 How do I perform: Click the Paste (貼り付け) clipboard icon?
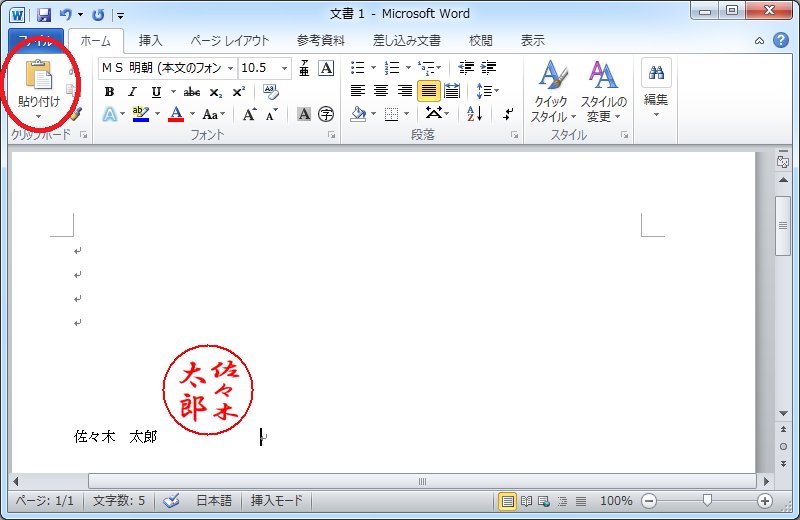(39, 75)
